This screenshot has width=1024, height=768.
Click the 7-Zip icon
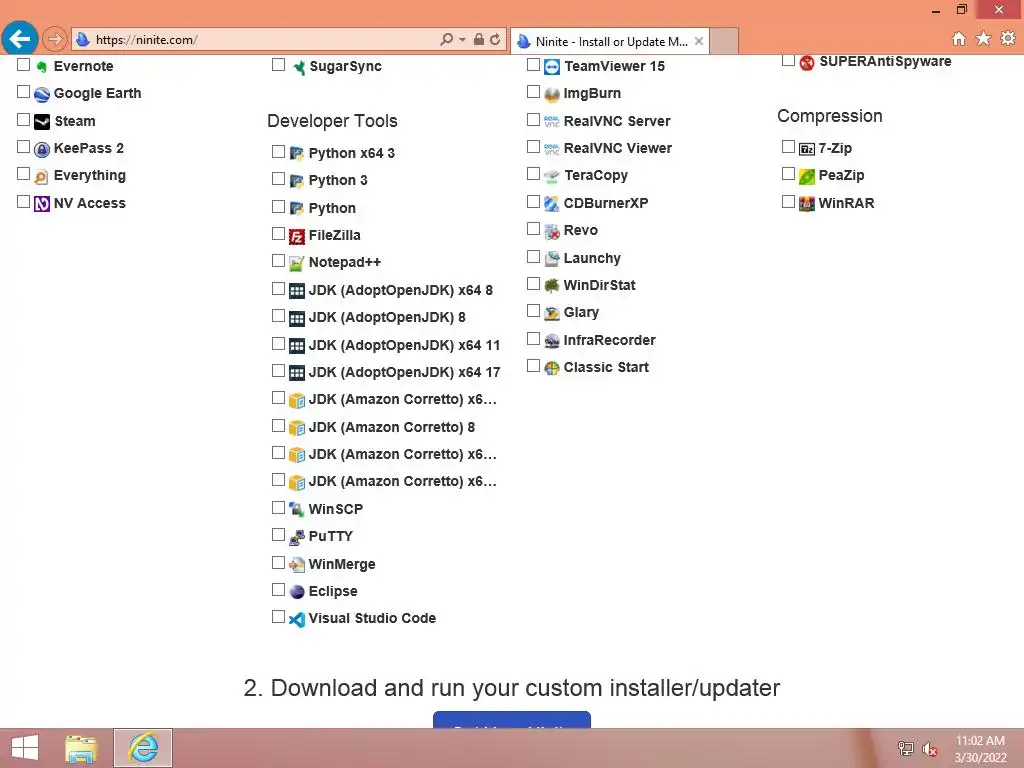[807, 149]
